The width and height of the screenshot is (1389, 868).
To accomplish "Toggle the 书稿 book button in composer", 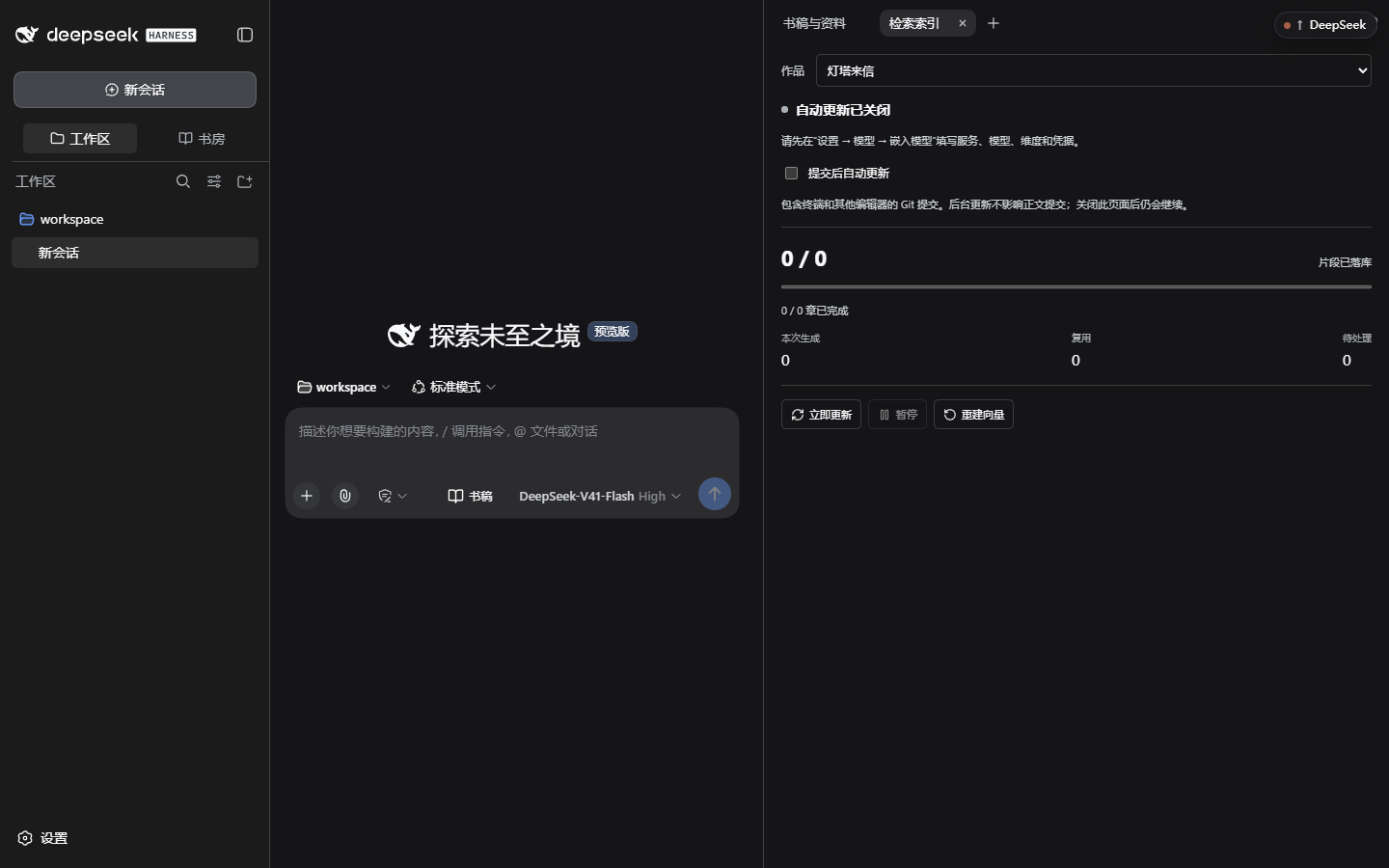I will (471, 496).
